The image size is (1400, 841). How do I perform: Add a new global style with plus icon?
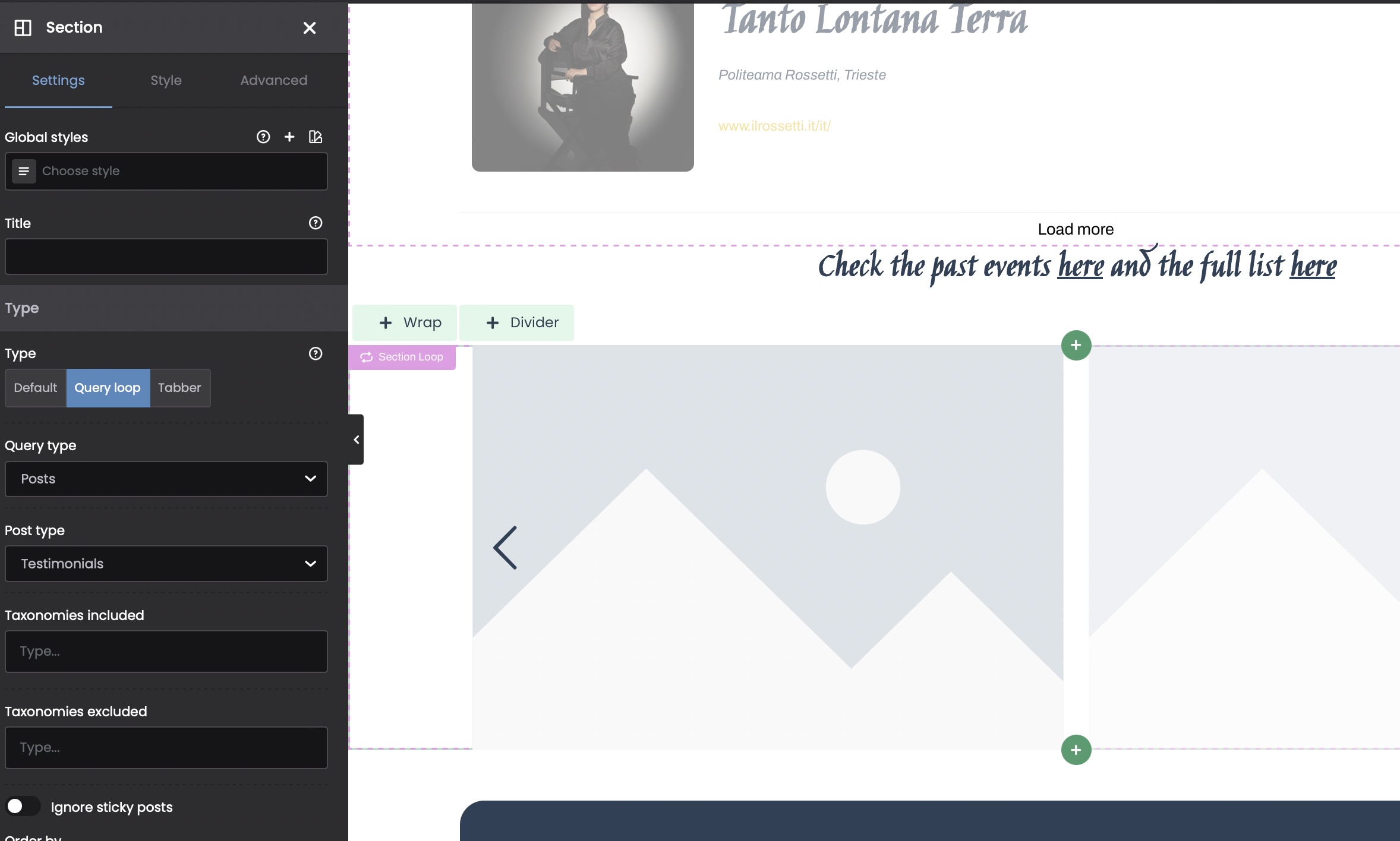289,137
